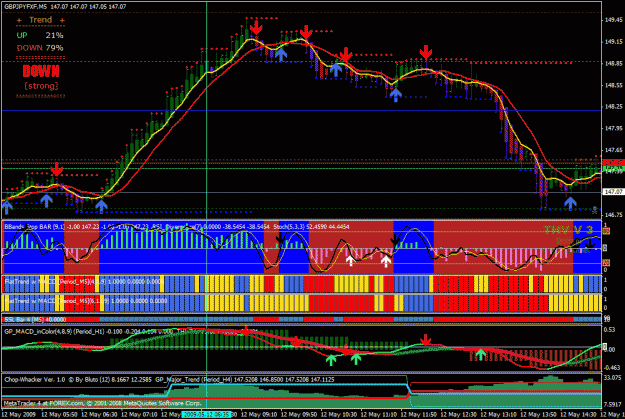Click the red highlighted price tag on axis
The width and height of the screenshot is (625, 419).
pyautogui.click(x=613, y=163)
